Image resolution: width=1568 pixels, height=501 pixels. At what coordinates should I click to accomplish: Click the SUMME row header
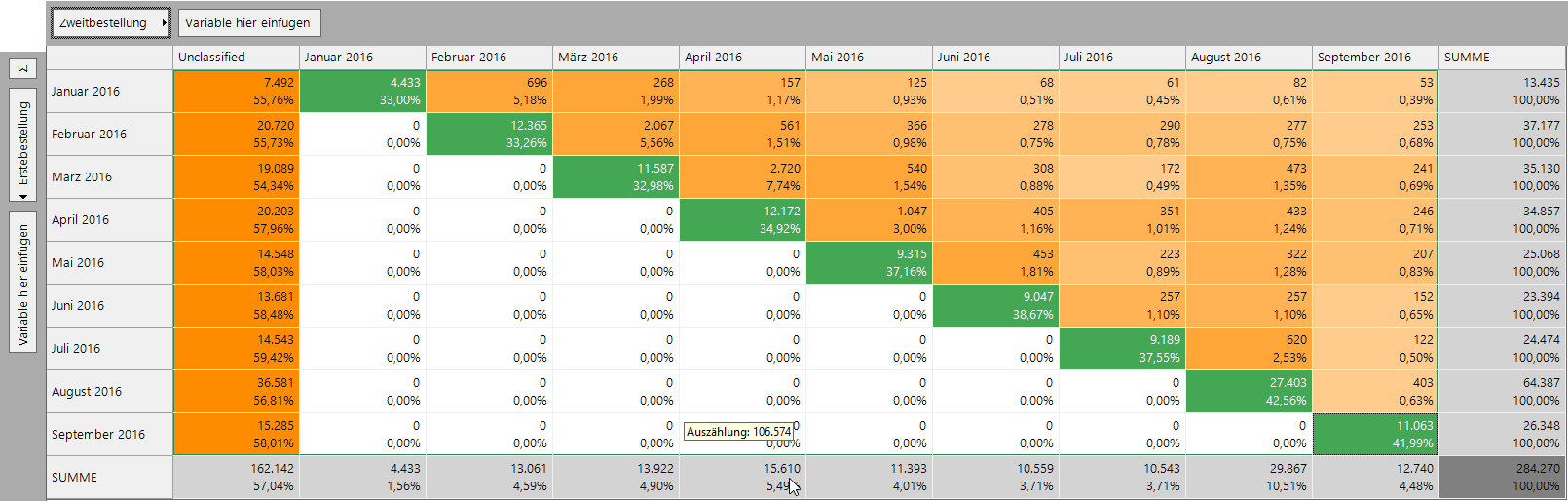(x=110, y=477)
